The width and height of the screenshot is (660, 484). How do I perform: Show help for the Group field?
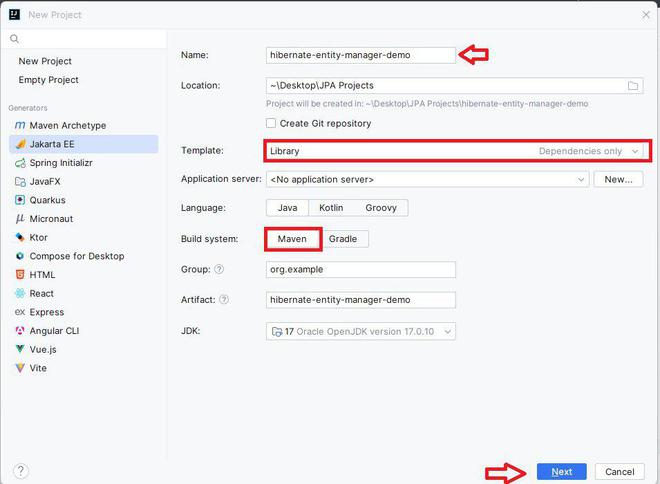pos(219,269)
